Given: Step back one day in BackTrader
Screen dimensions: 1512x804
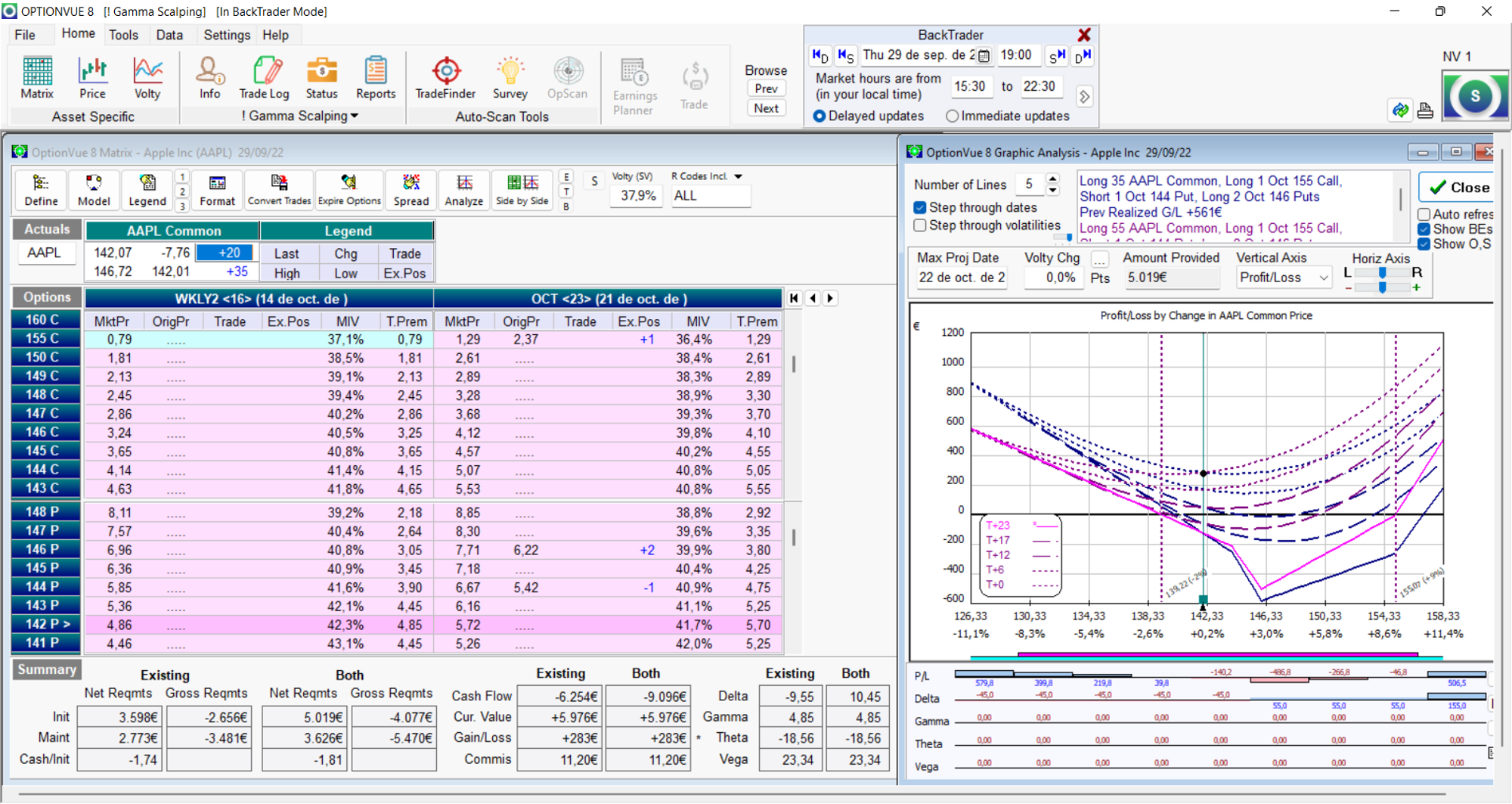Looking at the screenshot, I should point(820,55).
